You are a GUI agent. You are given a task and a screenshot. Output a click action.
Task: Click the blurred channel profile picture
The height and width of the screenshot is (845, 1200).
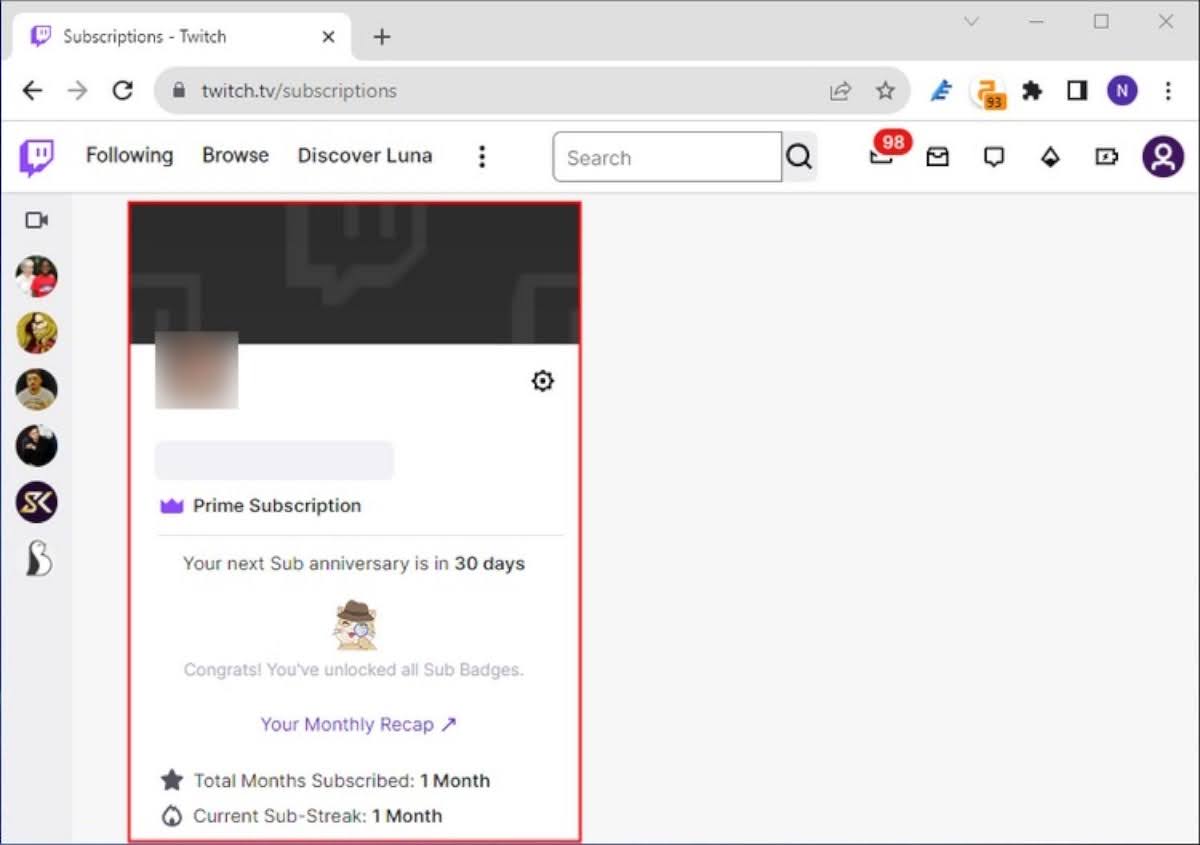tap(197, 369)
